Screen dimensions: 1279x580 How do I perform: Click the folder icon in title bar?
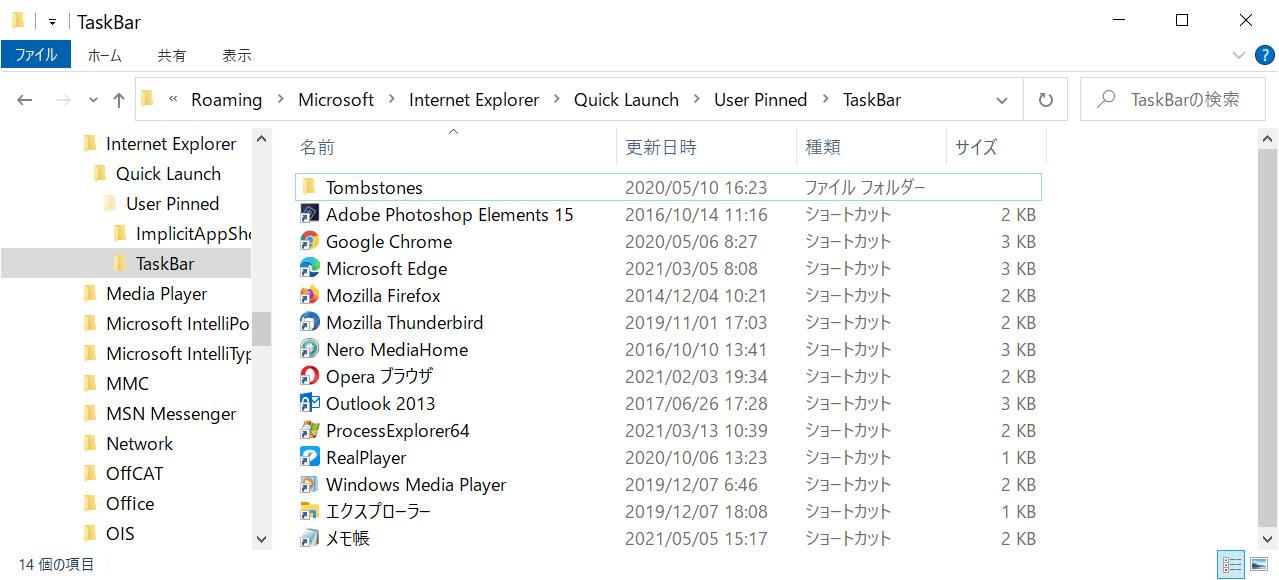[x=18, y=20]
